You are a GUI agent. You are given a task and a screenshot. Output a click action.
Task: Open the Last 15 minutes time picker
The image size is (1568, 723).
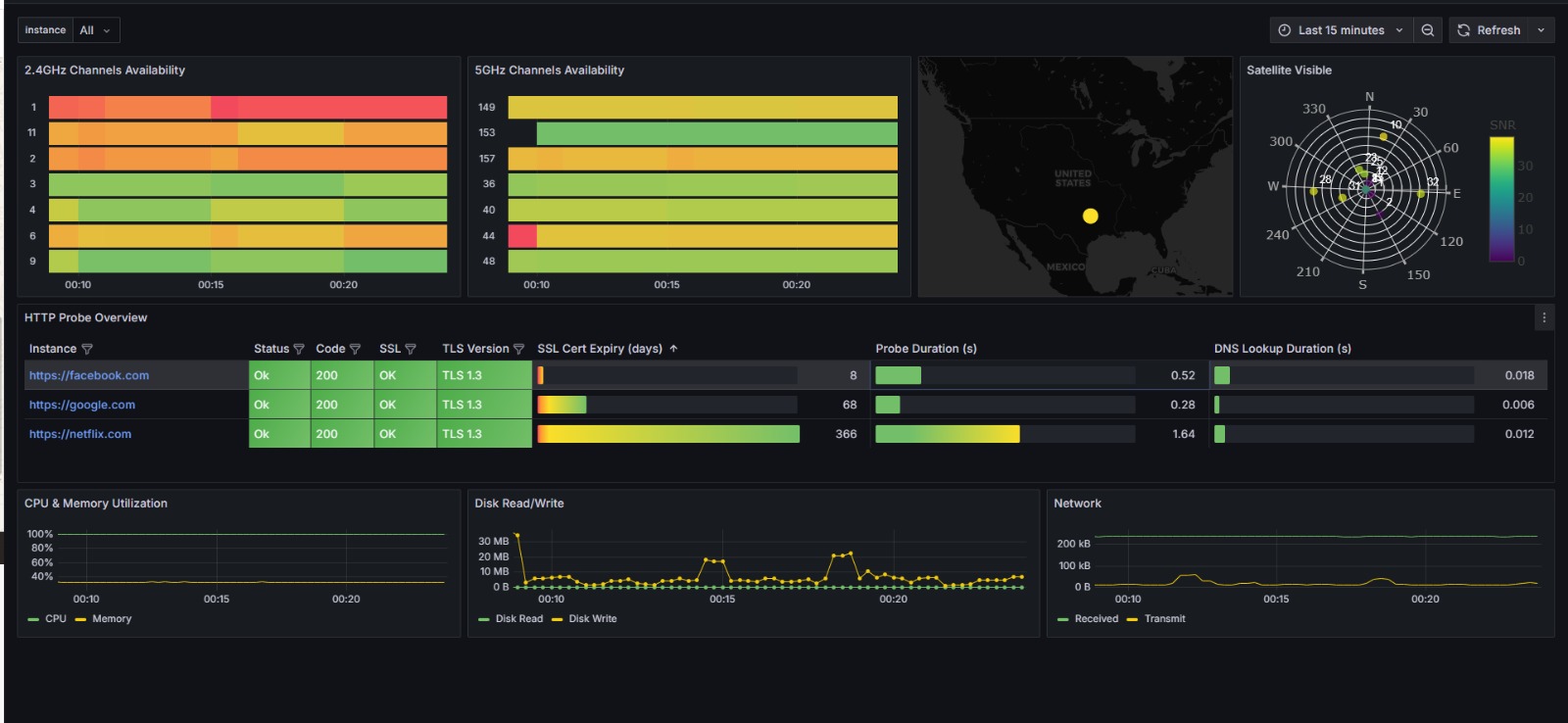tap(1341, 30)
